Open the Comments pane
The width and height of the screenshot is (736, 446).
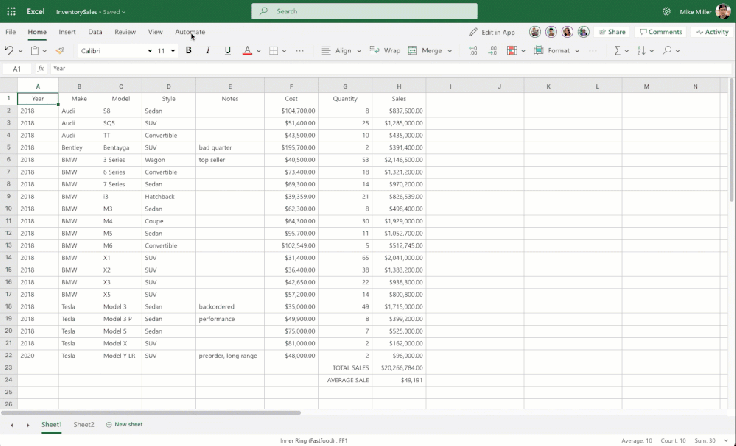(660, 32)
